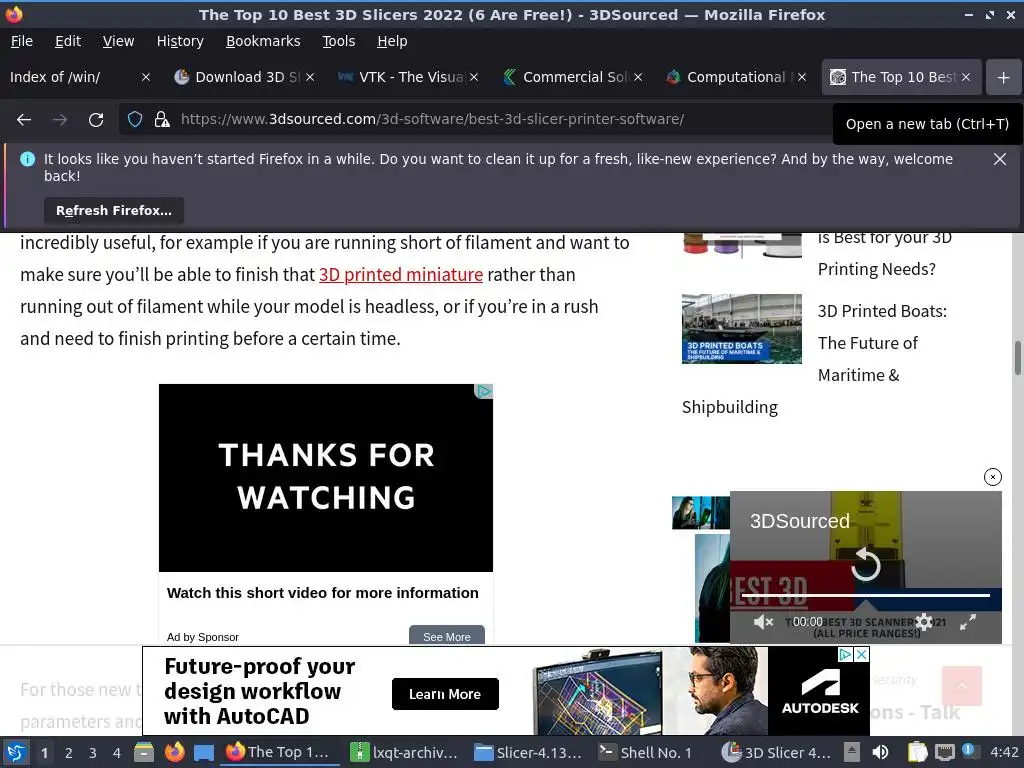
Task: Open the View menu
Action: (x=118, y=41)
